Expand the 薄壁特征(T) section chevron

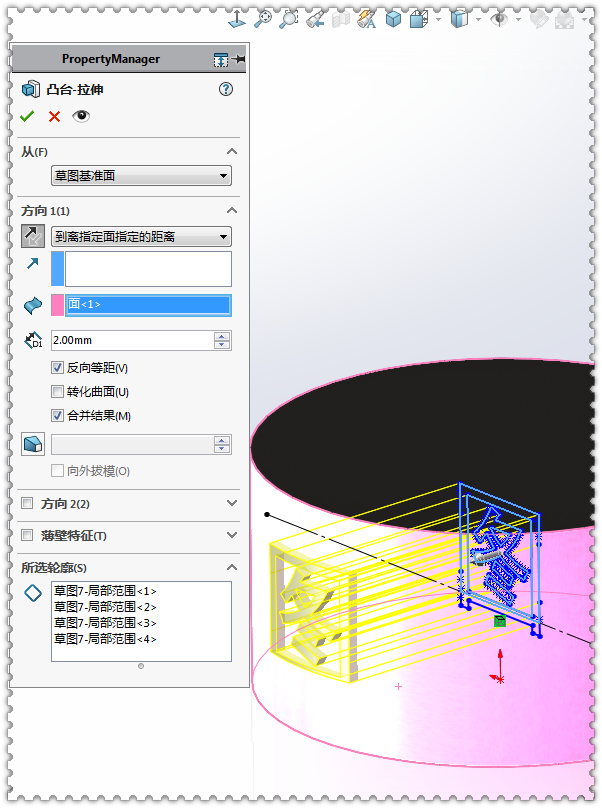[232, 535]
